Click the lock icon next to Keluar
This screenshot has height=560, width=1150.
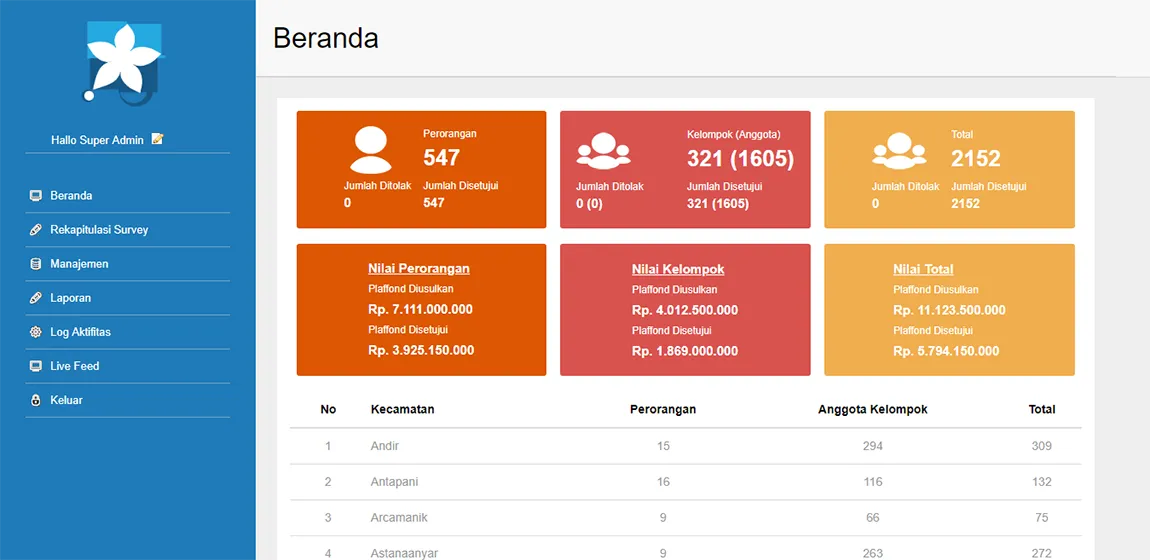tap(35, 400)
